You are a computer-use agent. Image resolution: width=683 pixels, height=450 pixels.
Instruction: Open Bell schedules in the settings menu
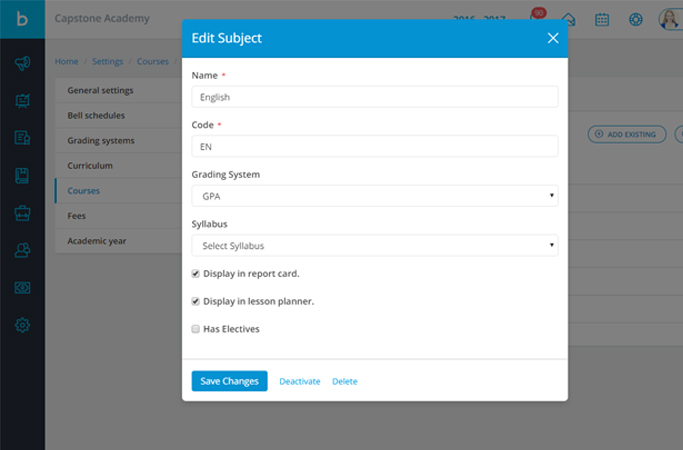(118, 115)
